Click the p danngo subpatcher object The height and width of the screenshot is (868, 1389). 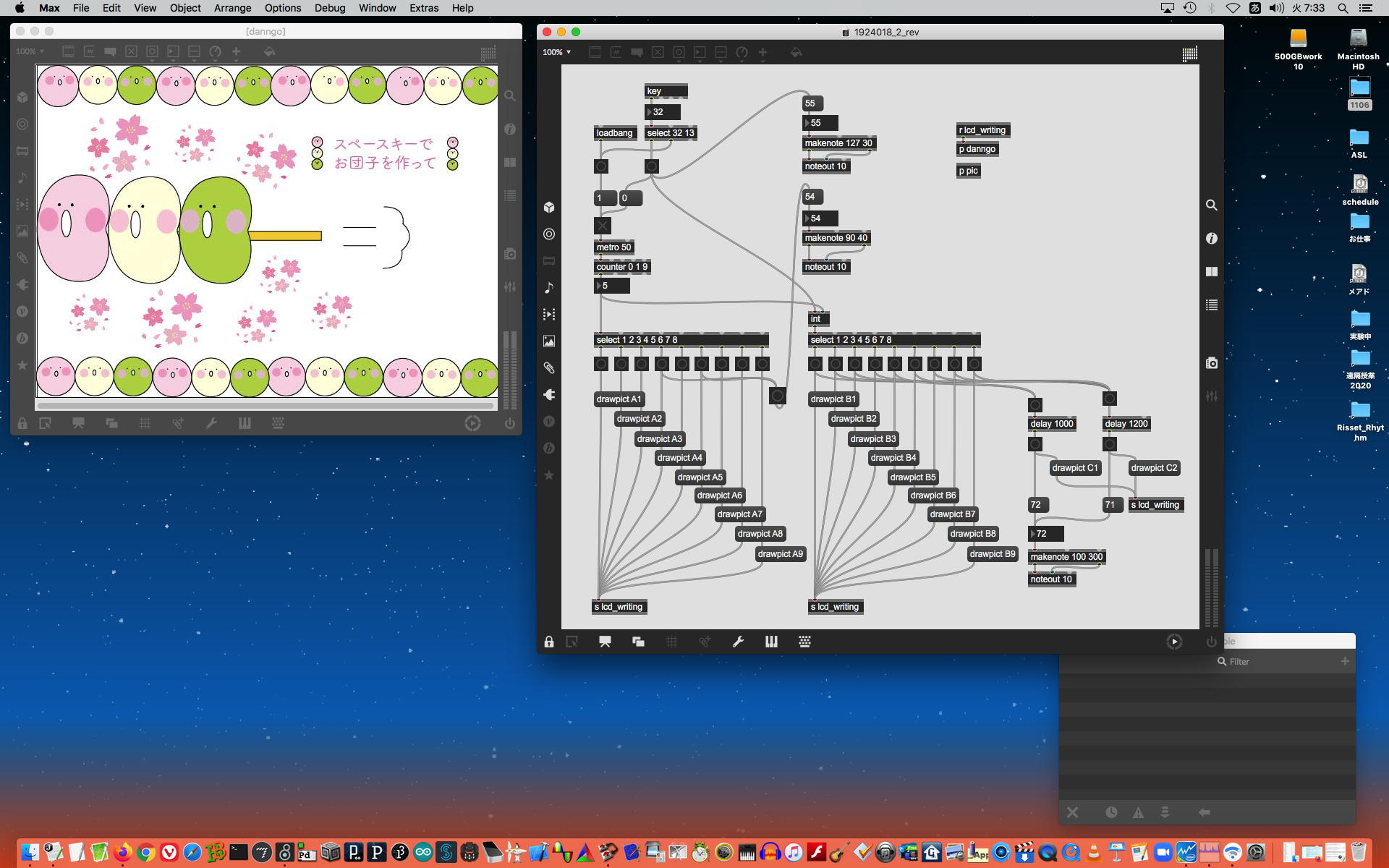(x=977, y=149)
